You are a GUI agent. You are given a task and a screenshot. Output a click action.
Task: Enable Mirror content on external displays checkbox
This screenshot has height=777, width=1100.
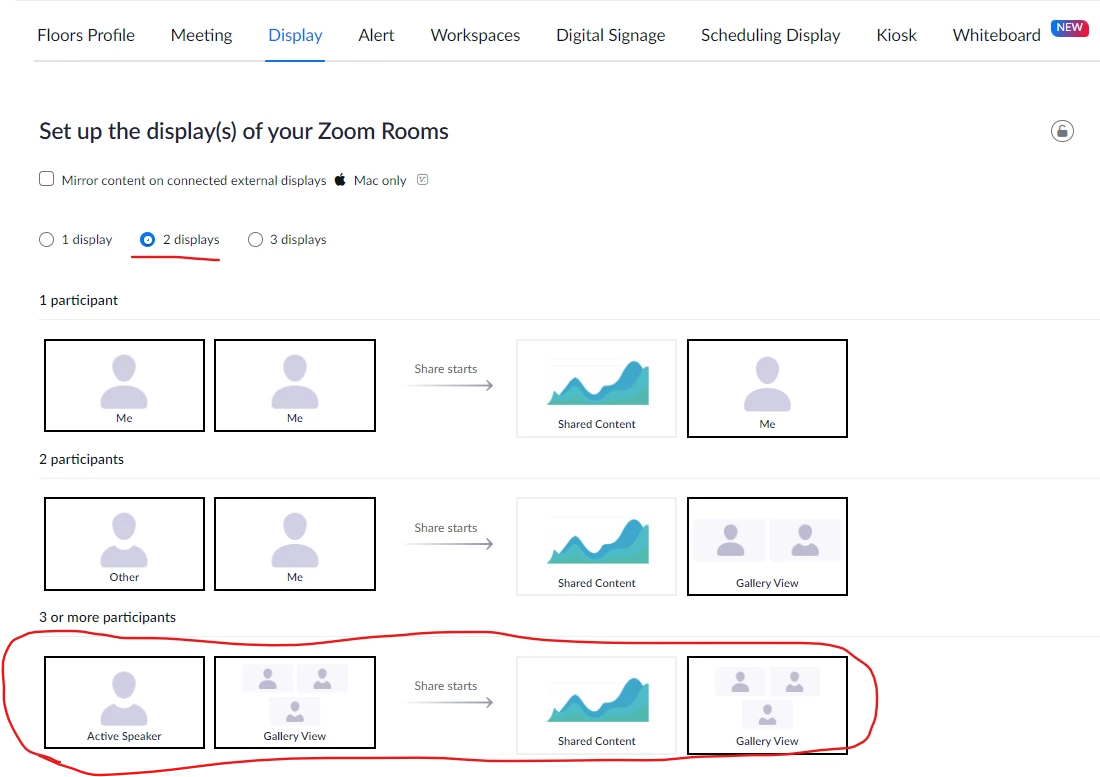[x=46, y=179]
